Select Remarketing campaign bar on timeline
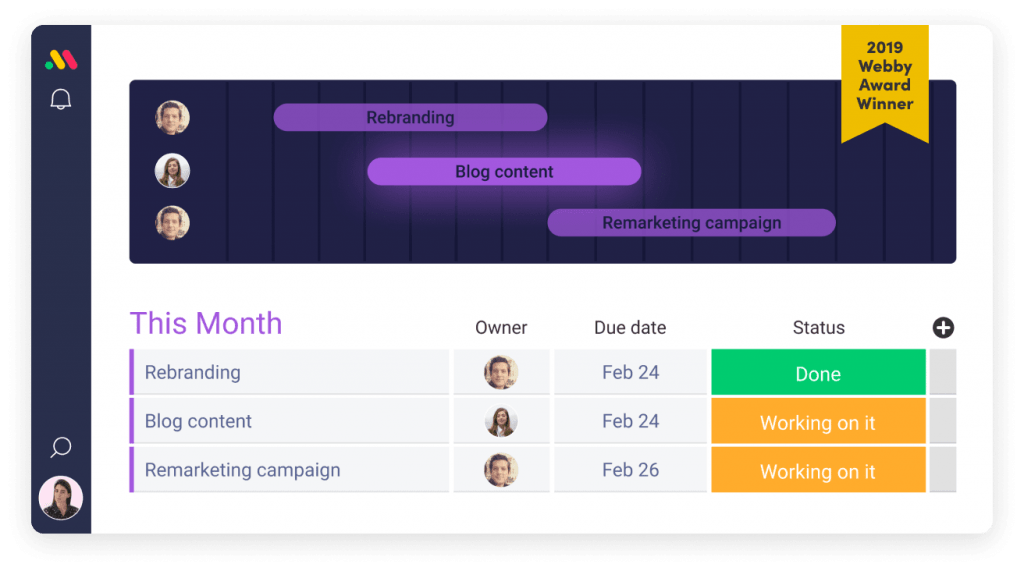The height and width of the screenshot is (571, 1024). point(692,223)
